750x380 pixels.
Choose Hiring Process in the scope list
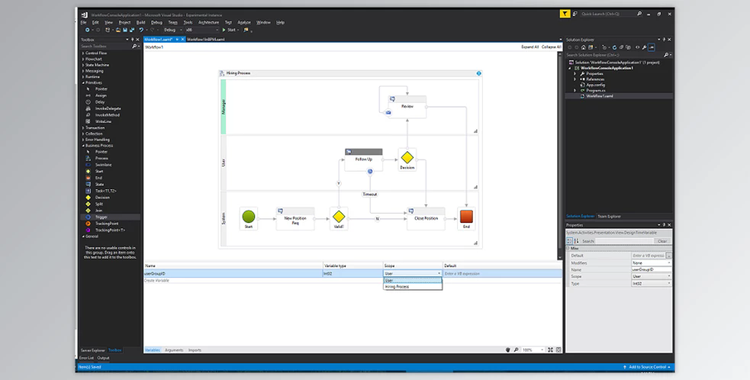413,287
